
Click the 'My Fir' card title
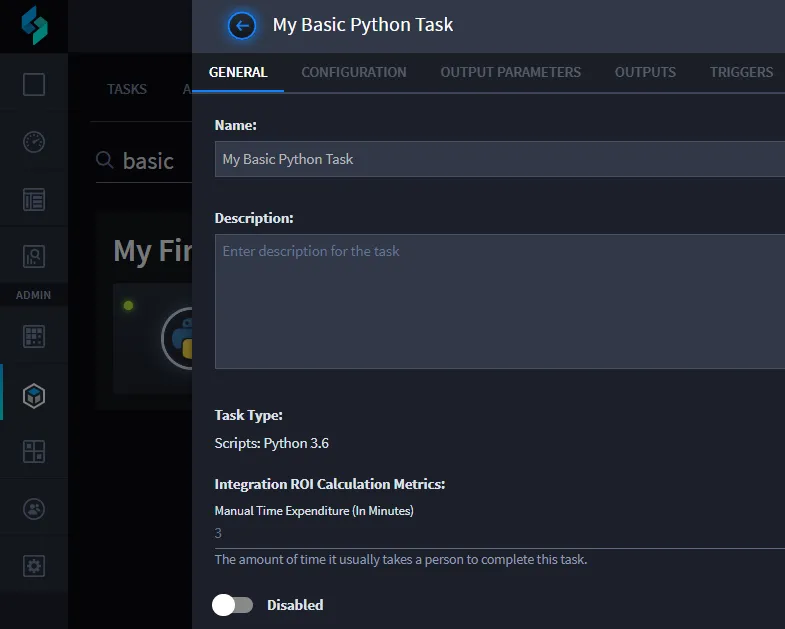[x=153, y=250]
